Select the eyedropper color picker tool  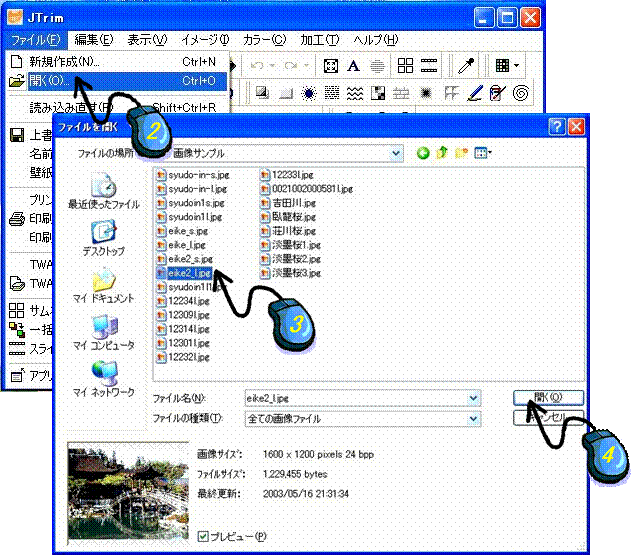[466, 65]
